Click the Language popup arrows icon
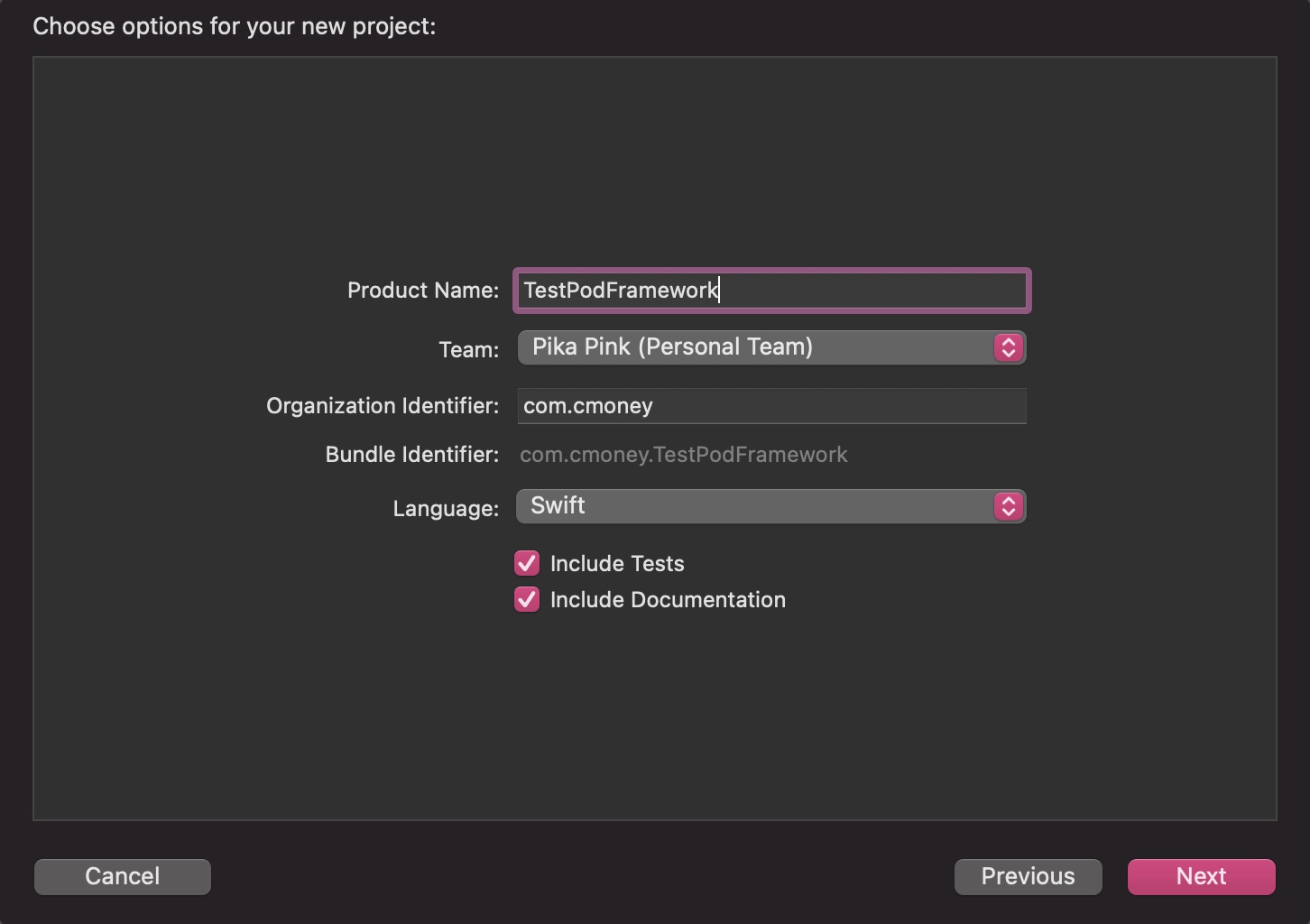 1008,506
